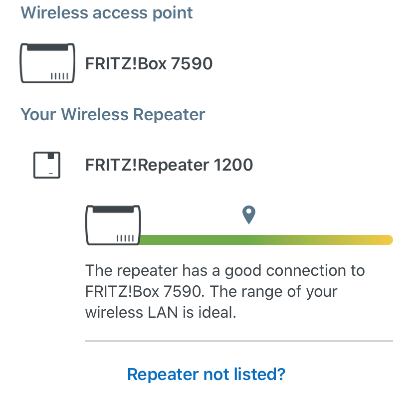Click the small notch on the repeater icon
The width and height of the screenshot is (413, 404).
click(51, 156)
